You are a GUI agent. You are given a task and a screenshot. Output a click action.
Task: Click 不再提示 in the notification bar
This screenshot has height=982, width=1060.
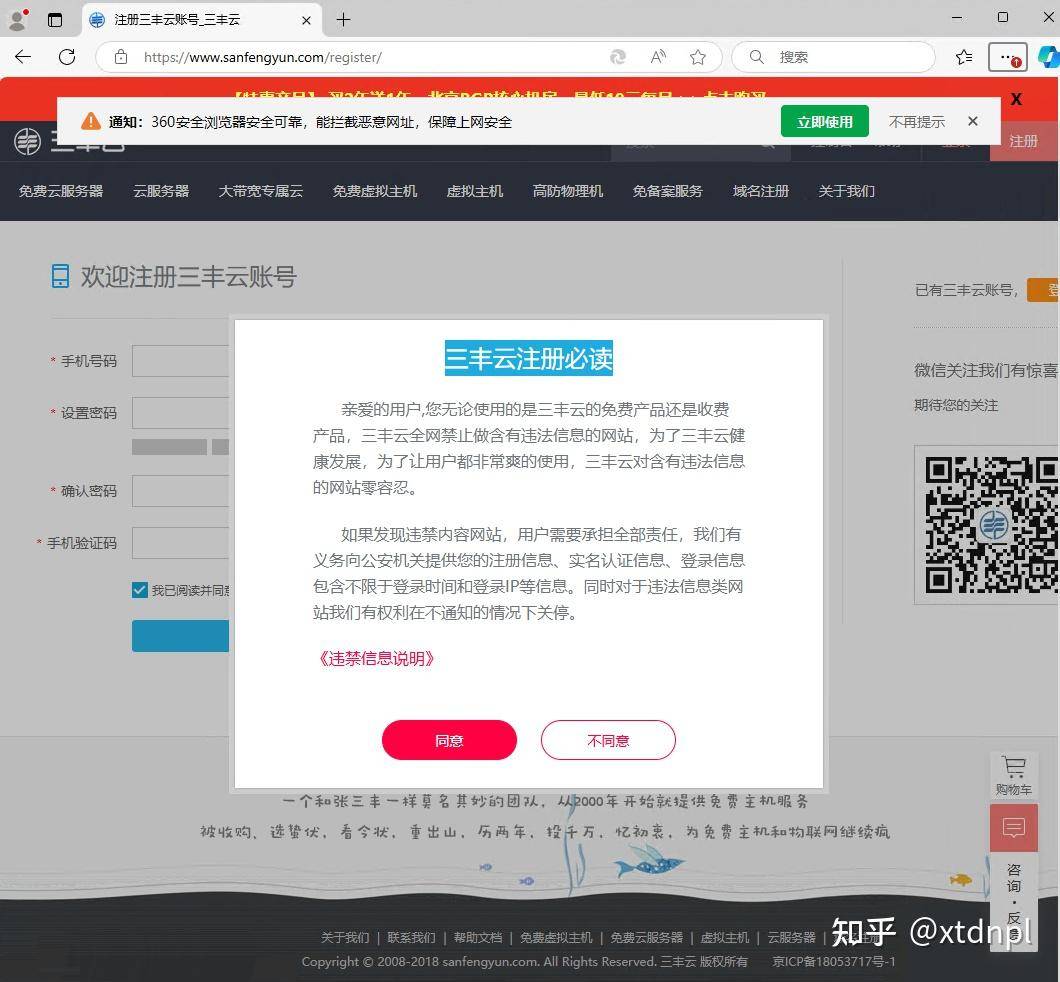coord(916,122)
